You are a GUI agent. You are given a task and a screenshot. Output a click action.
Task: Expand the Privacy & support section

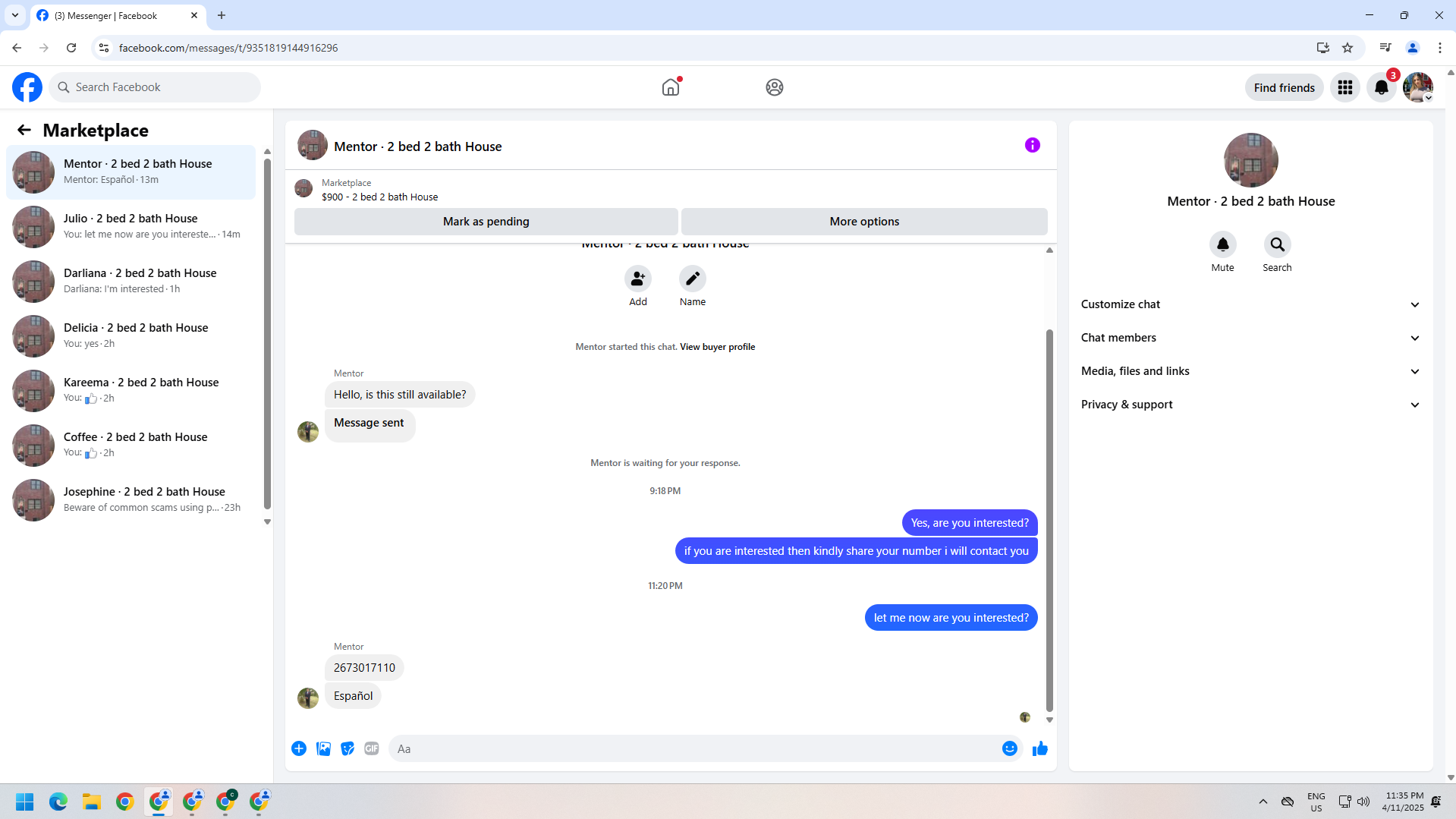pyautogui.click(x=1251, y=405)
